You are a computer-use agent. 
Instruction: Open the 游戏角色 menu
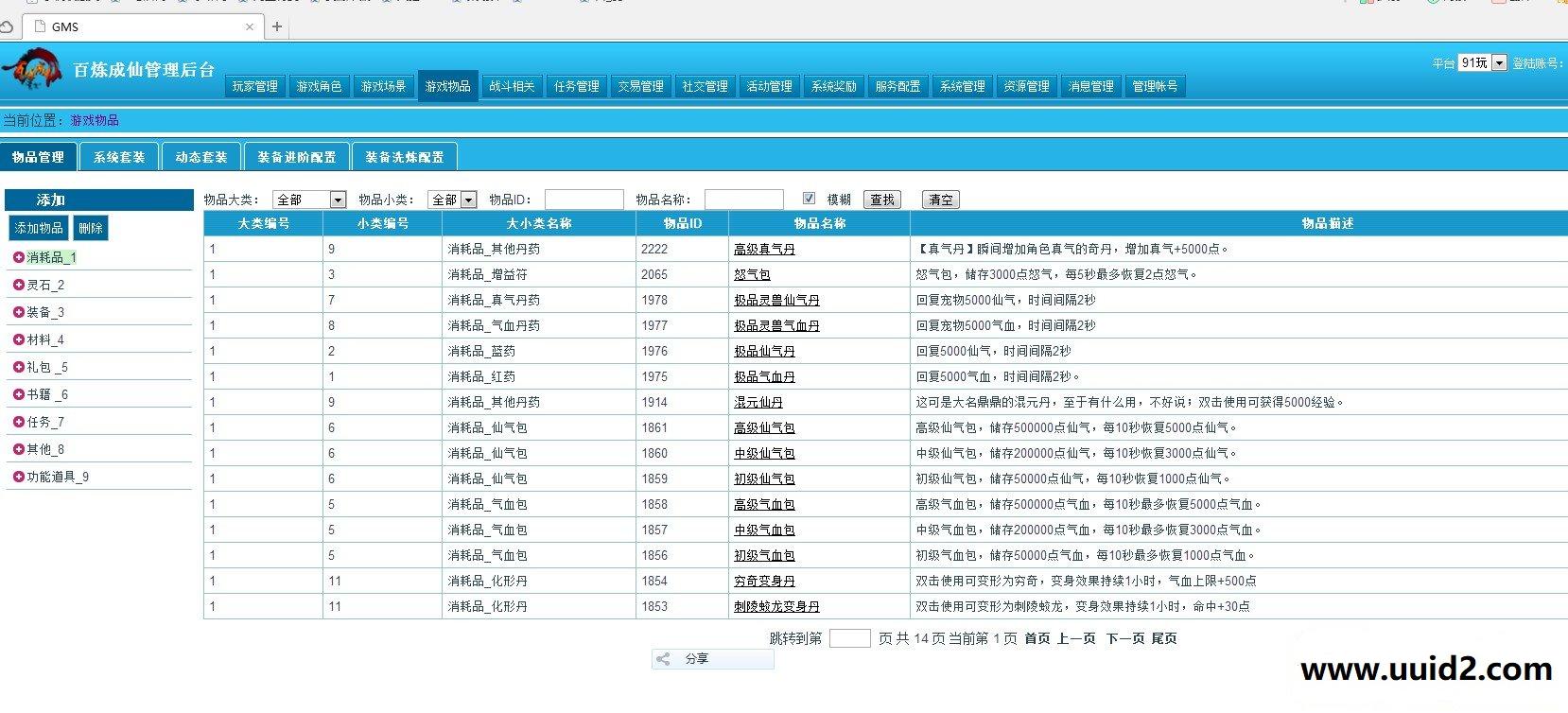tap(320, 86)
